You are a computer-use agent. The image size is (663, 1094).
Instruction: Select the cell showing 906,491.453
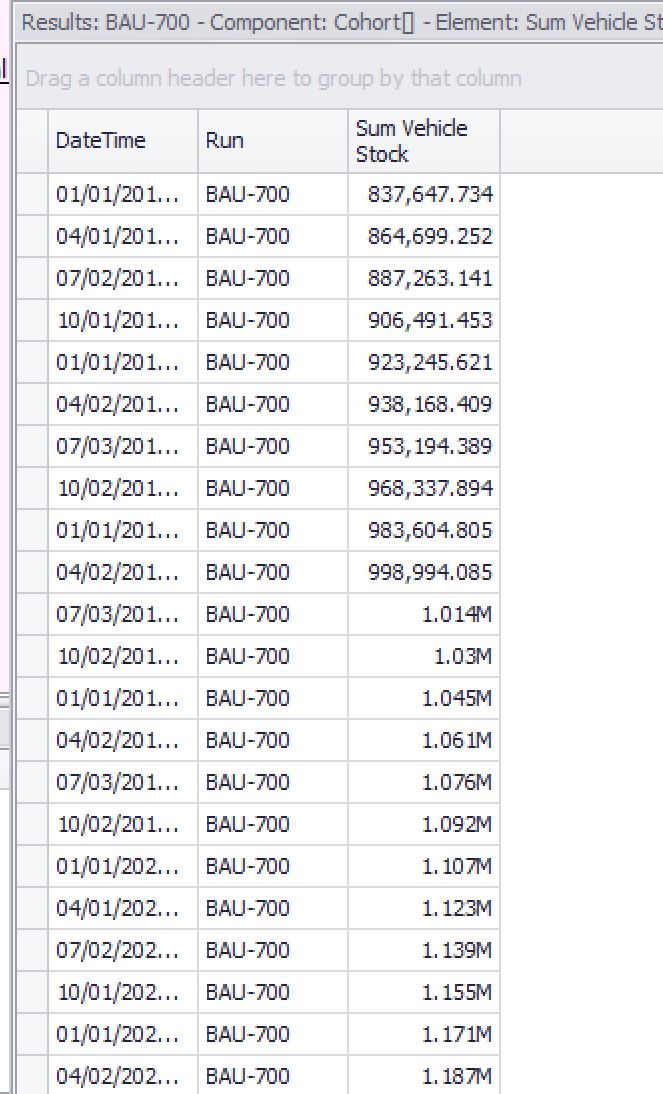424,320
